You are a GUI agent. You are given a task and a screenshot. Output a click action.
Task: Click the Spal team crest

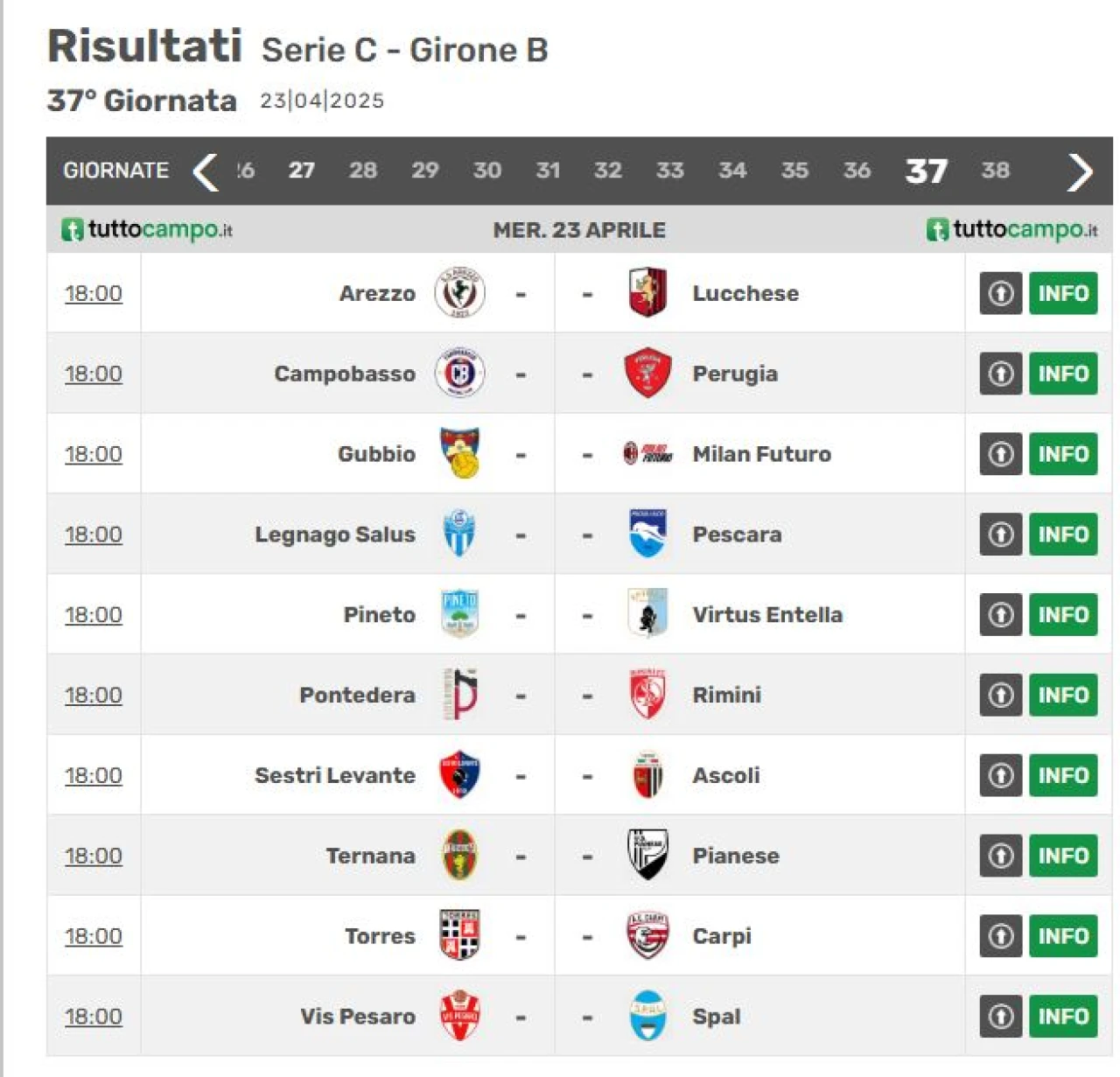pos(647,1016)
